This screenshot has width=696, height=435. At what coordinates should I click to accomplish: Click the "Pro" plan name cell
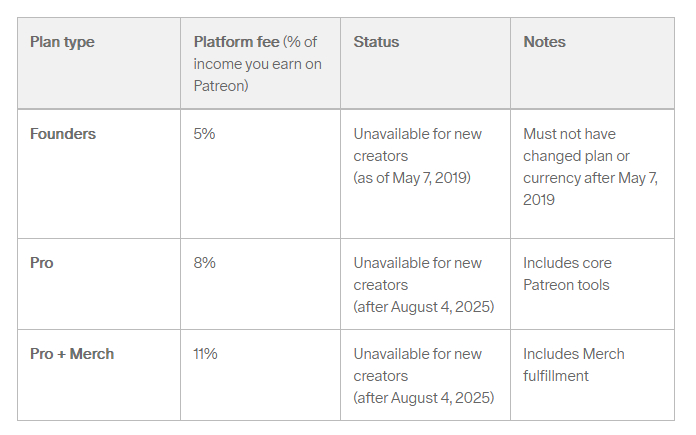coord(42,263)
